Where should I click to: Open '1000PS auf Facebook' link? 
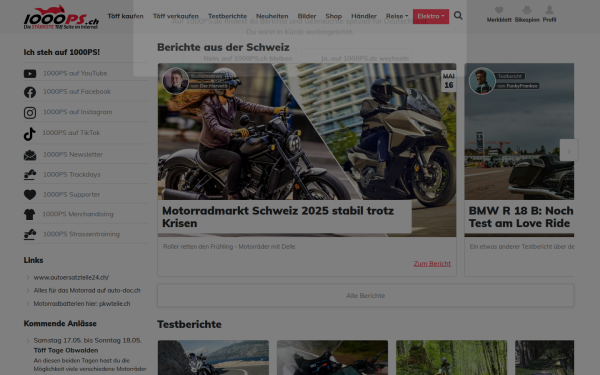pyautogui.click(x=77, y=91)
